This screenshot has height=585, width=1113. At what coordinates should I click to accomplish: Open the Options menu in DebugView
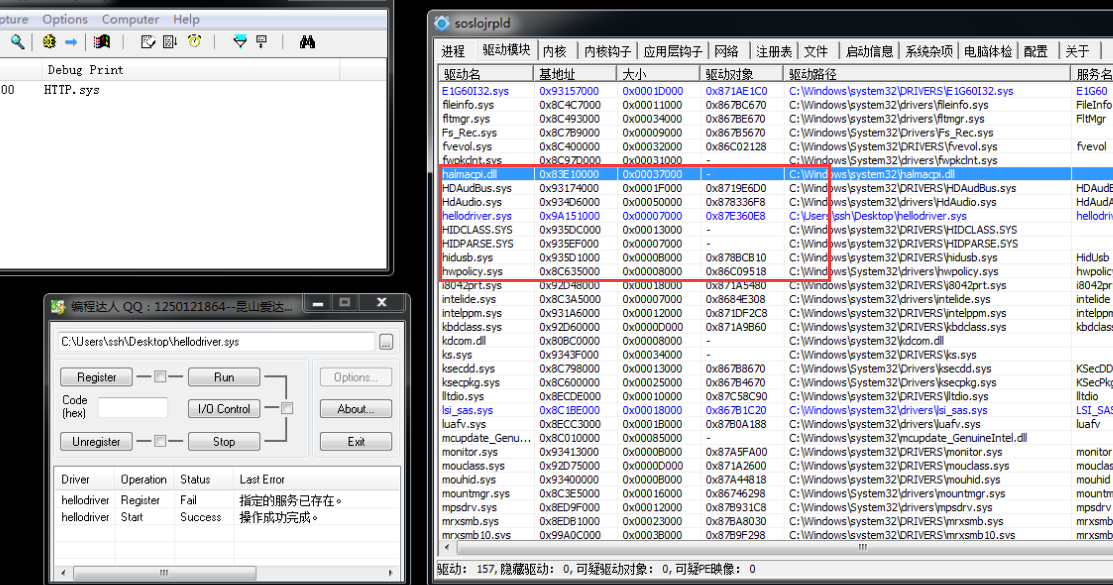click(x=65, y=19)
